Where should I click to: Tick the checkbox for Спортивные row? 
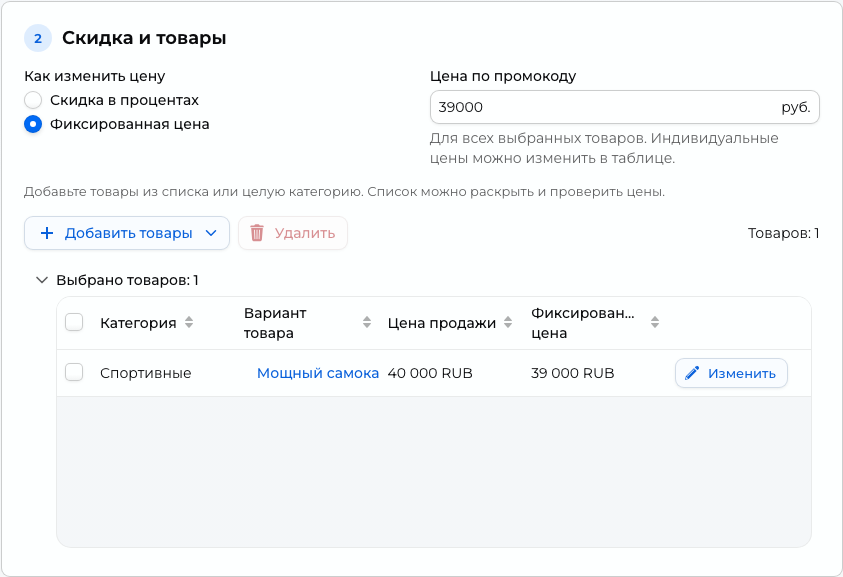(74, 372)
